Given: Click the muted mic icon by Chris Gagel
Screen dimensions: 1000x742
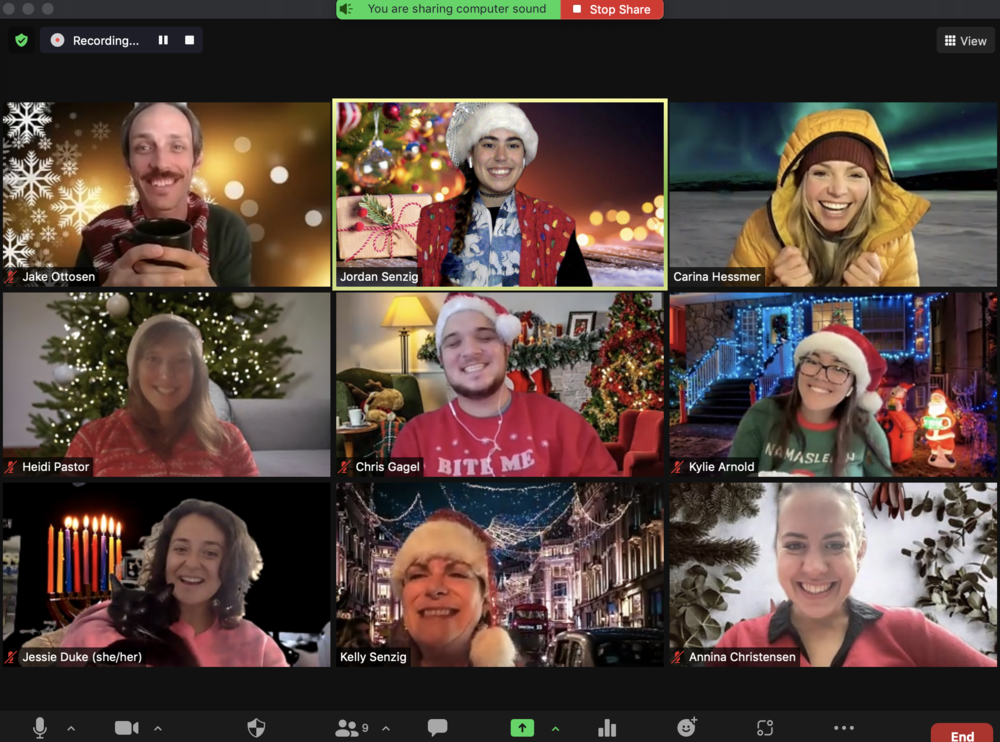Looking at the screenshot, I should [344, 466].
